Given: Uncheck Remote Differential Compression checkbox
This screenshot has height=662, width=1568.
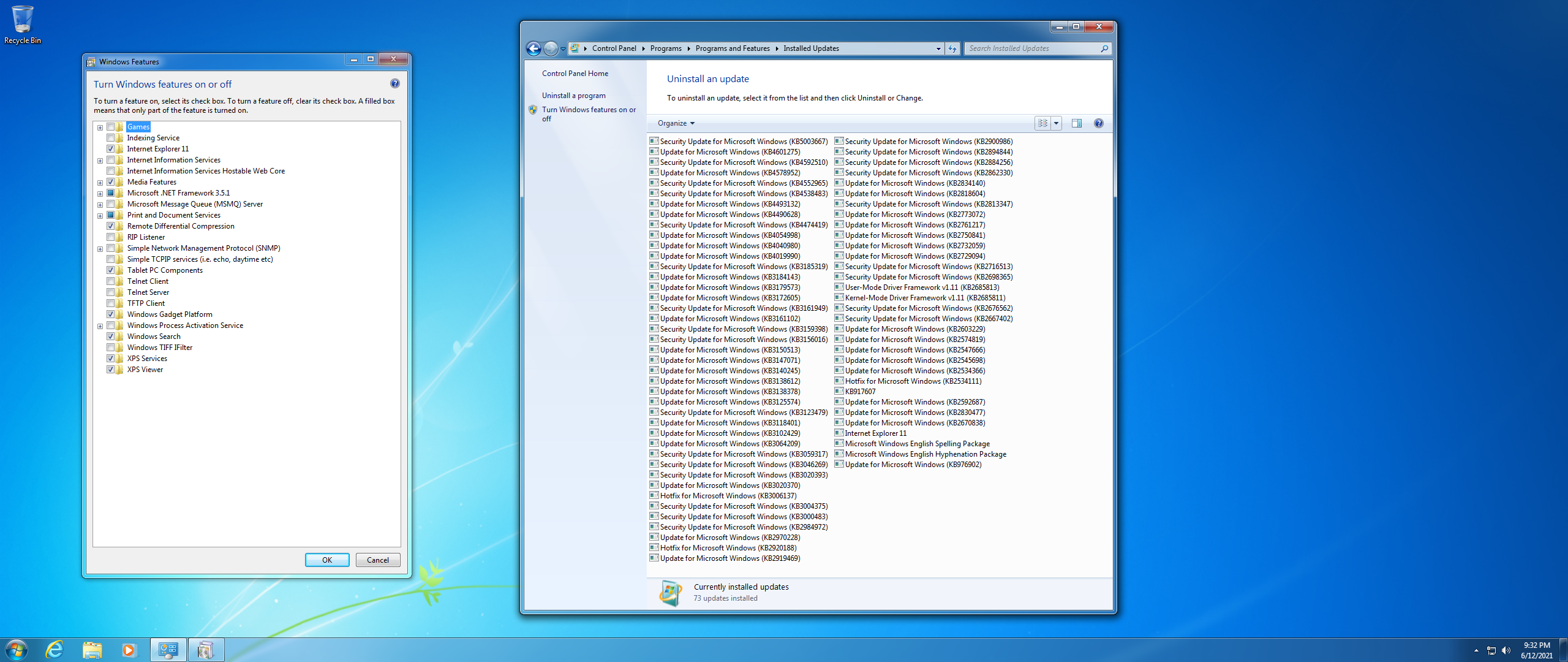Looking at the screenshot, I should click(111, 226).
